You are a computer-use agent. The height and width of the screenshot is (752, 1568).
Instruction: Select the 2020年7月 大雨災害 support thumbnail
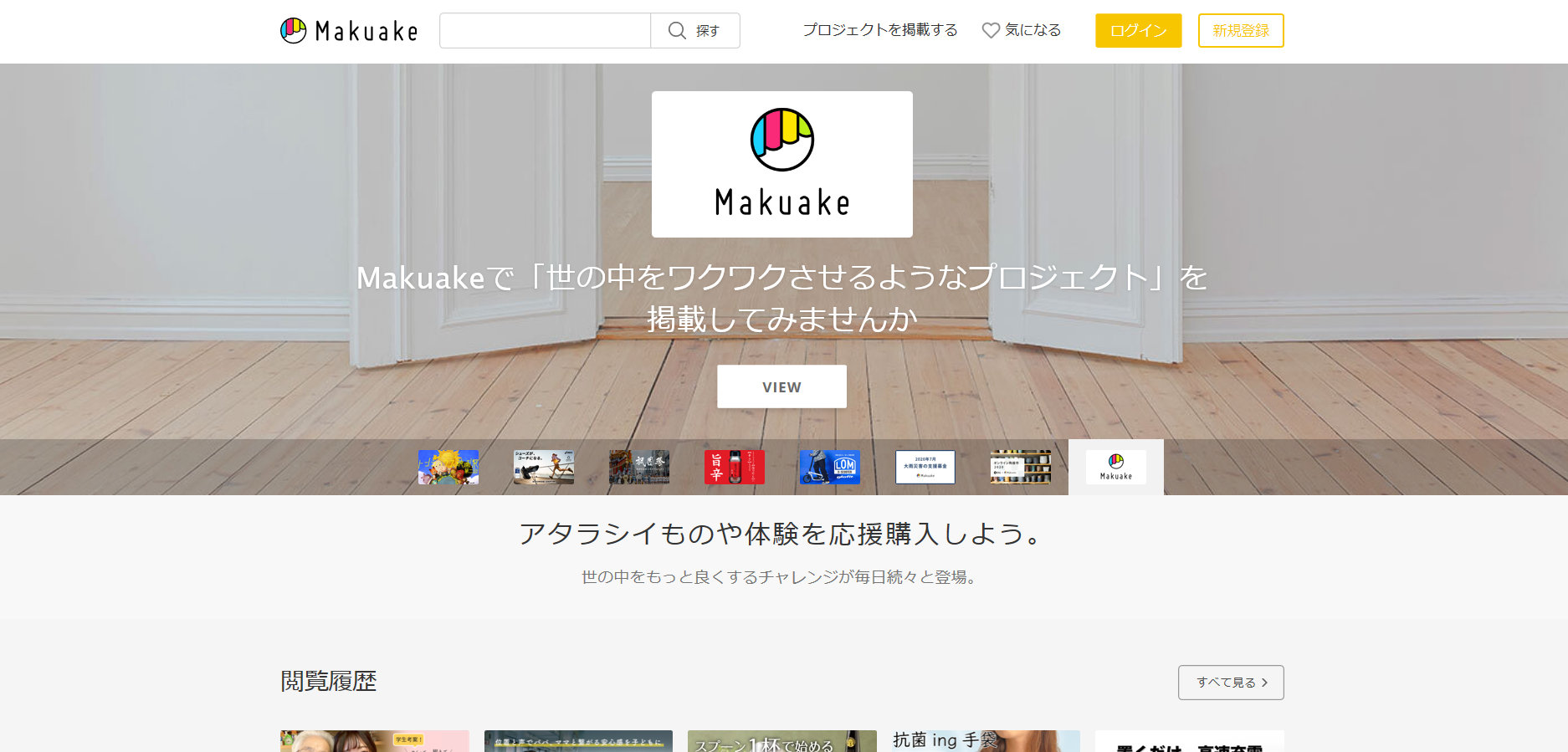coord(925,467)
